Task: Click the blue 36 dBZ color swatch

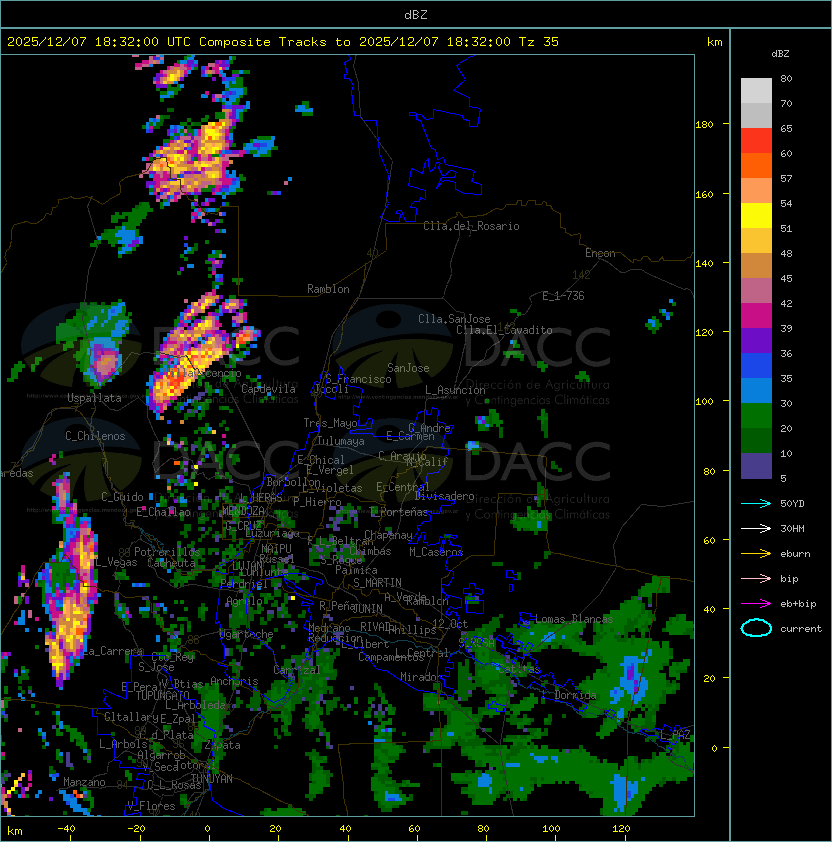Action: (756, 366)
